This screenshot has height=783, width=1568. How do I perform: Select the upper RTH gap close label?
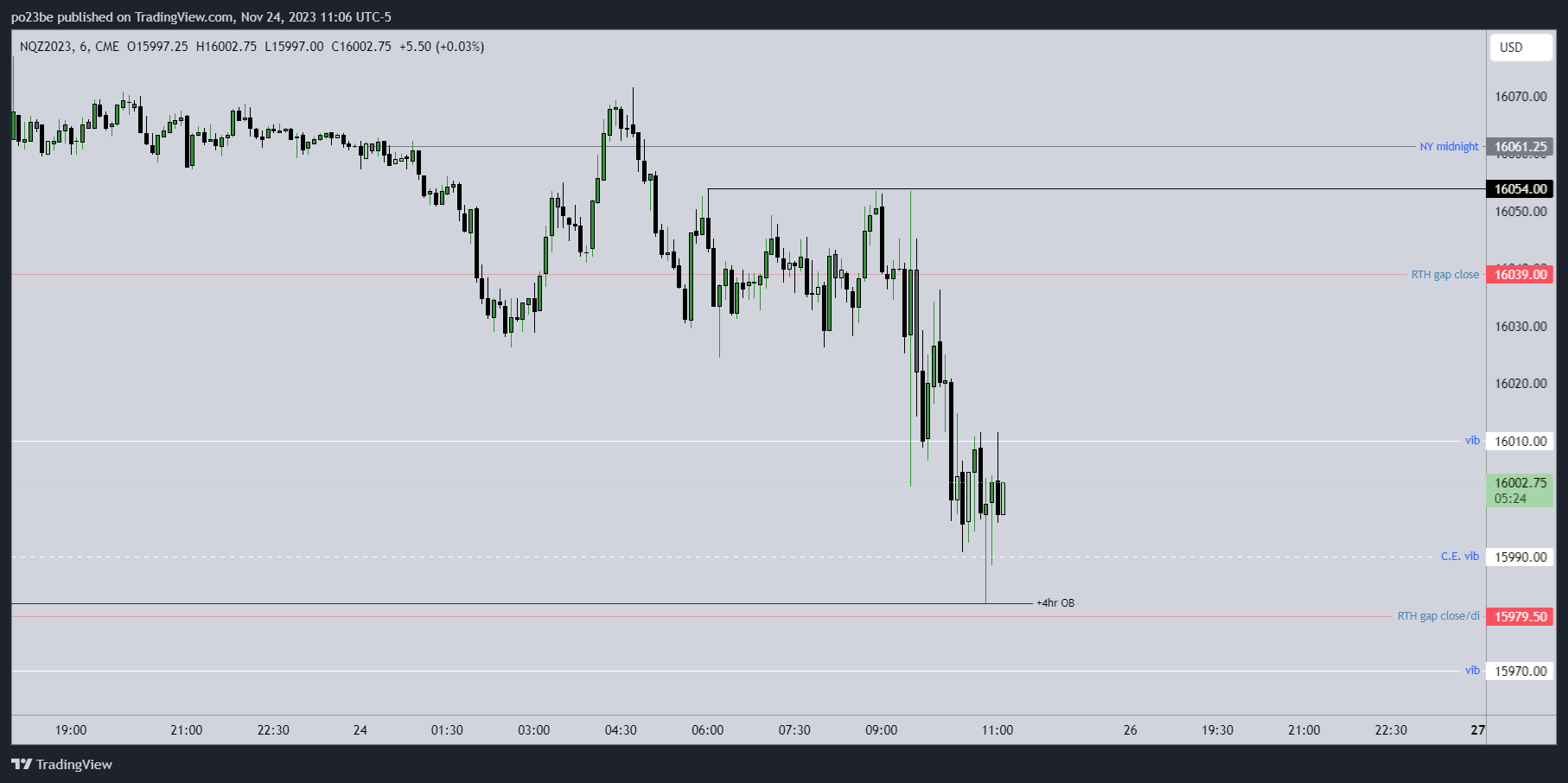pos(1444,275)
